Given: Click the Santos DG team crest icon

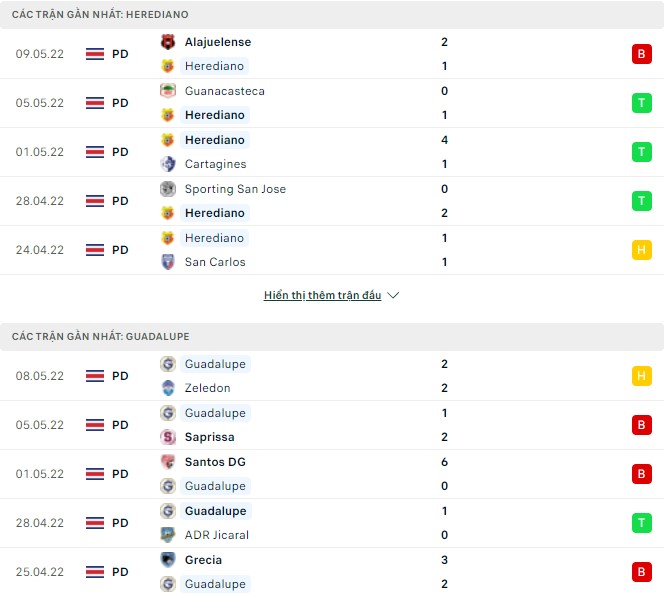Looking at the screenshot, I should tap(167, 462).
